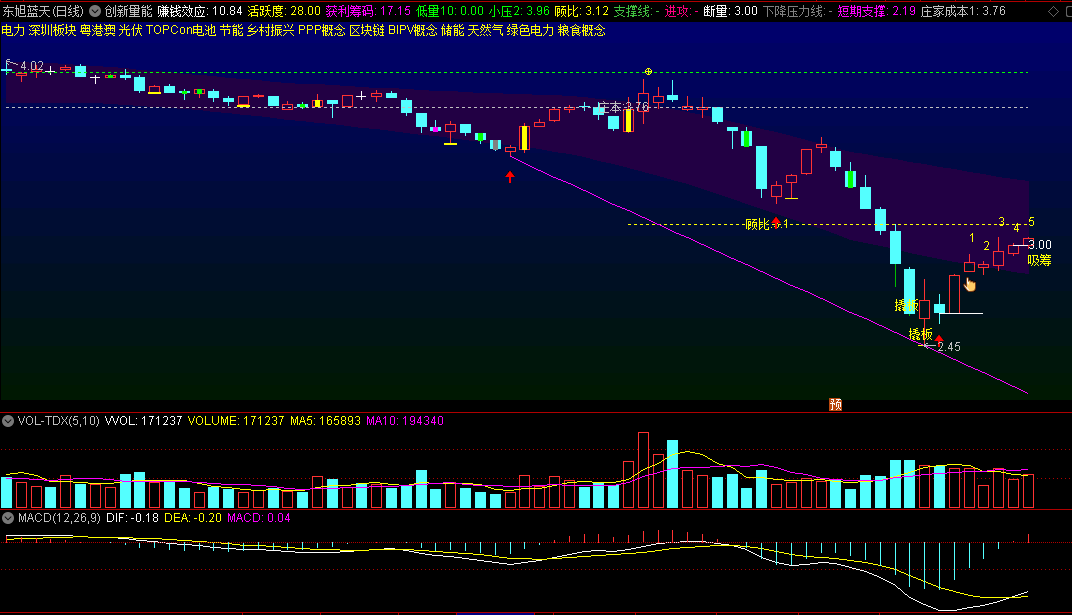The height and width of the screenshot is (615, 1072).
Task: Click the 低量10: 0.00 value
Action: point(449,11)
